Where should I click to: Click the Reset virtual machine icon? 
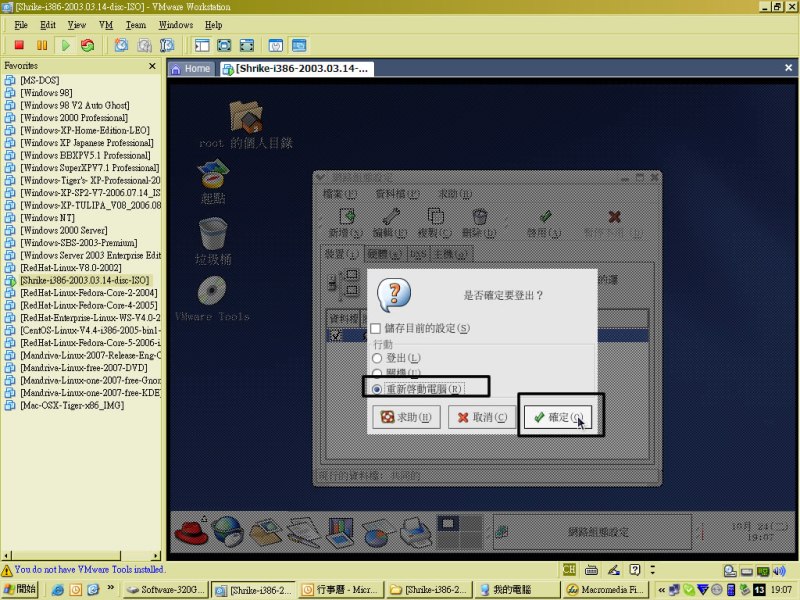pos(88,45)
